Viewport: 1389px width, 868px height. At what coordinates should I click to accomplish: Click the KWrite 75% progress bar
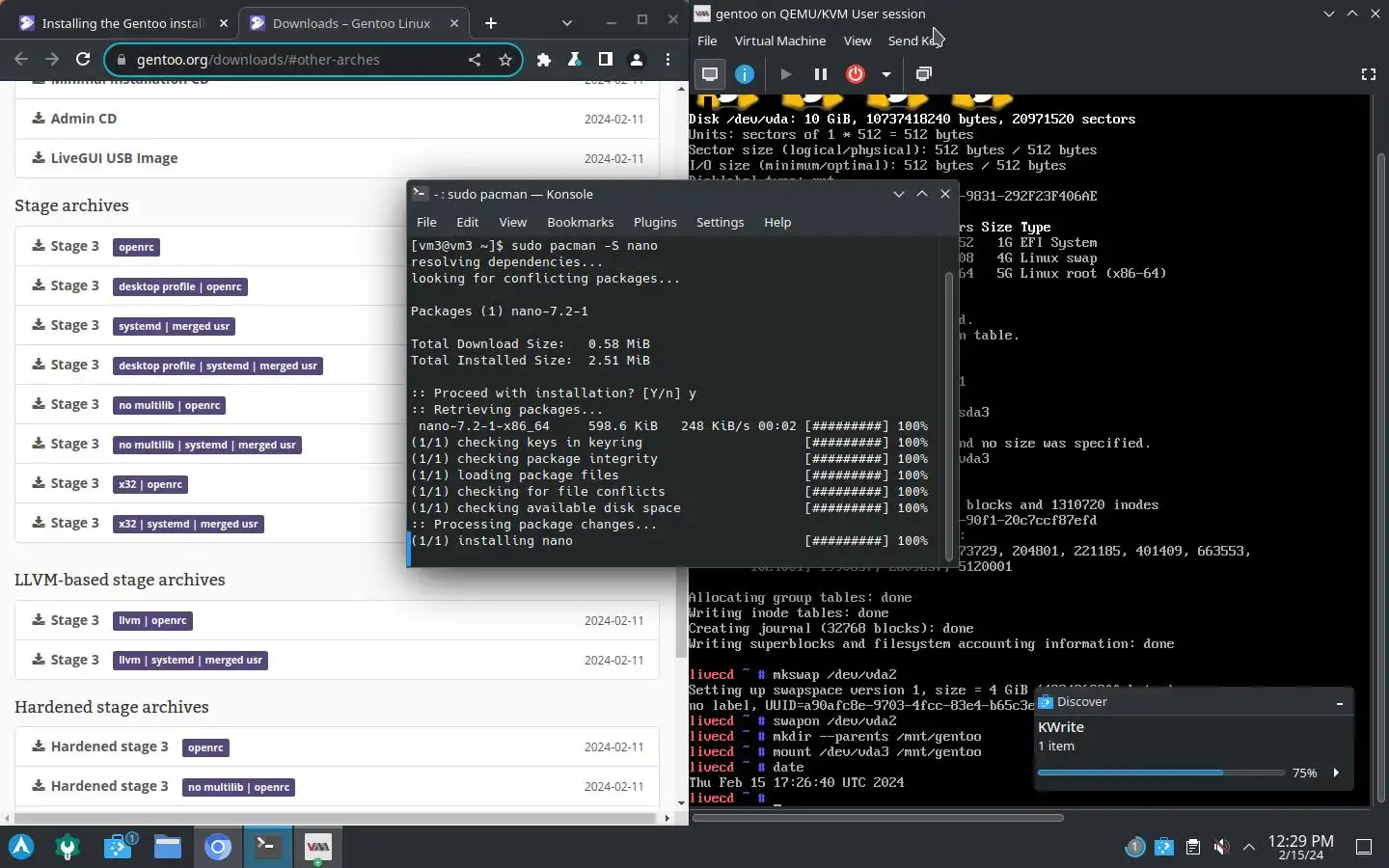pos(1161,773)
